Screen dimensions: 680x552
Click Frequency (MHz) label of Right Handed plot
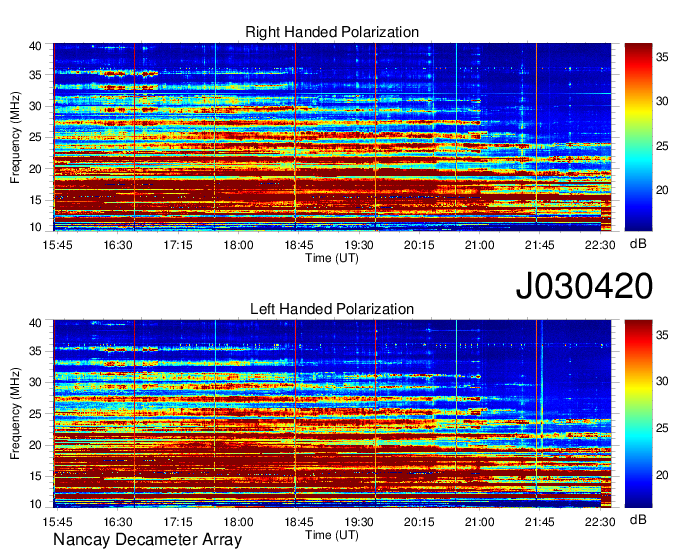click(15, 137)
